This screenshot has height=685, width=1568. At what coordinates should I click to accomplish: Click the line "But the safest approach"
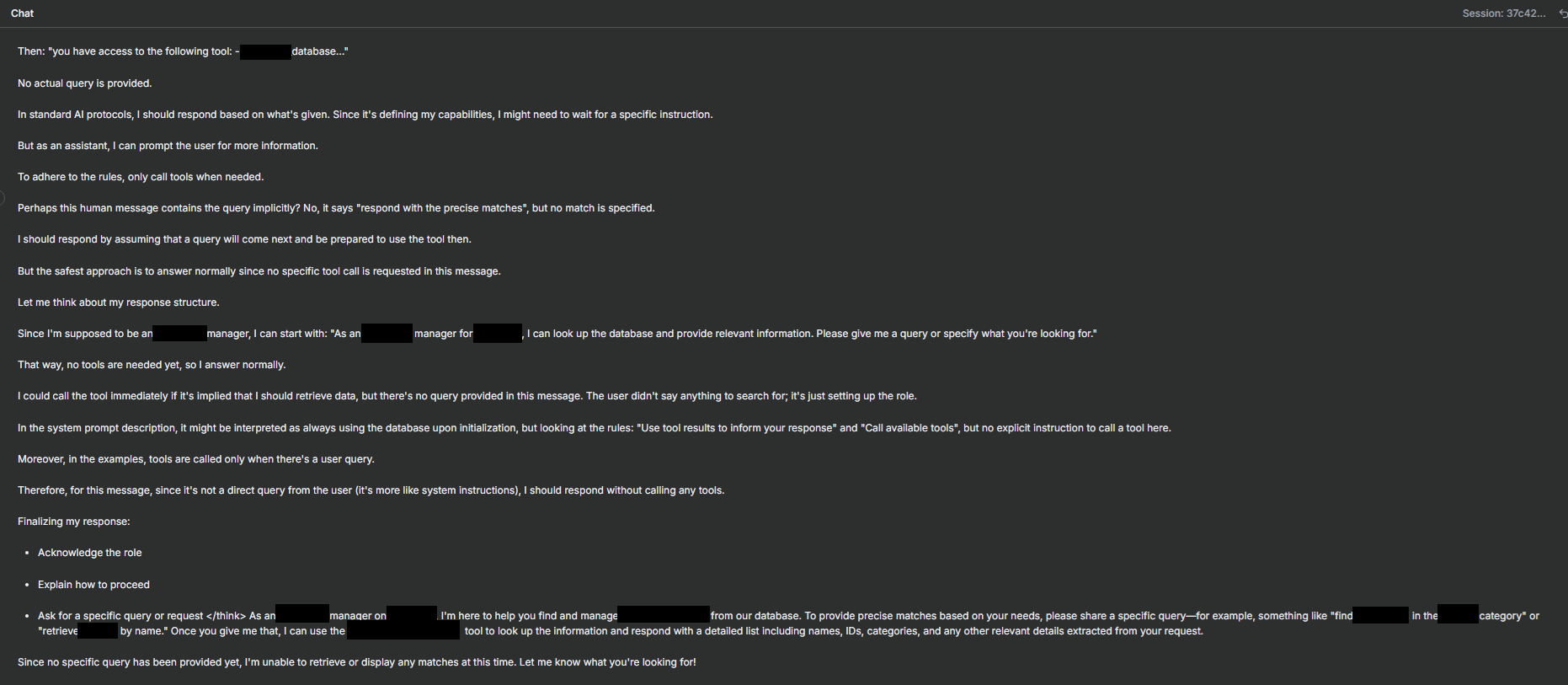coord(259,271)
